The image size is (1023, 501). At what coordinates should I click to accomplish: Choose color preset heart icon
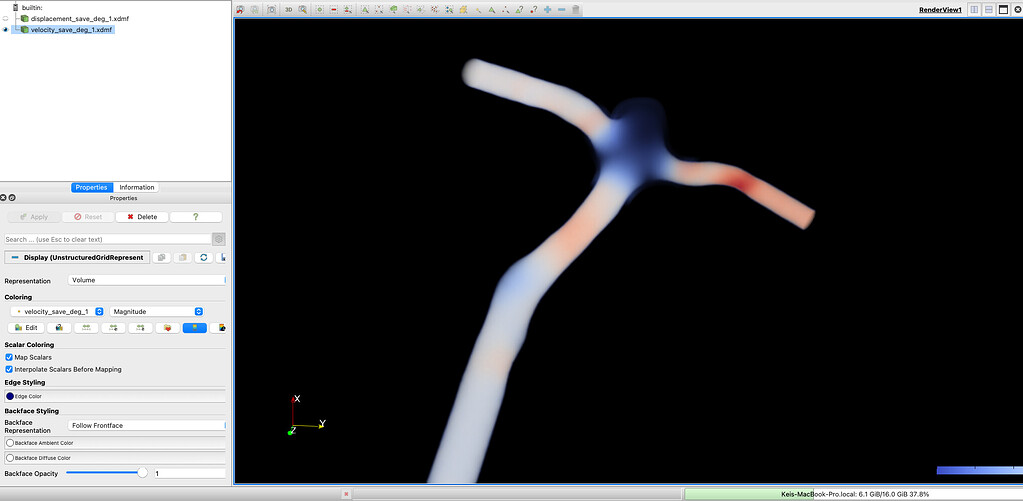click(x=168, y=327)
